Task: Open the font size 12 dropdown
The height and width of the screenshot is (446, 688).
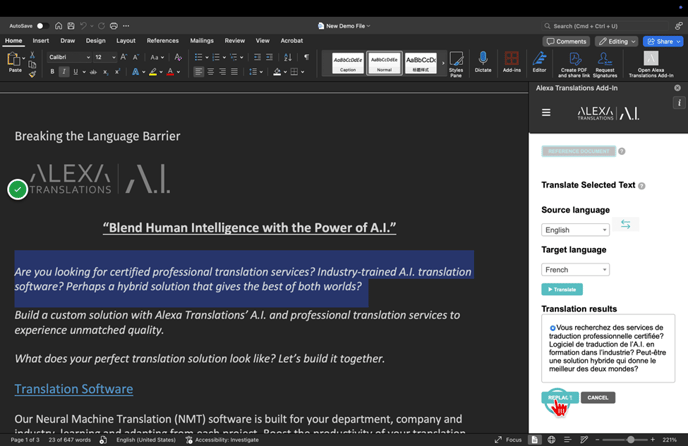Action: pos(114,57)
